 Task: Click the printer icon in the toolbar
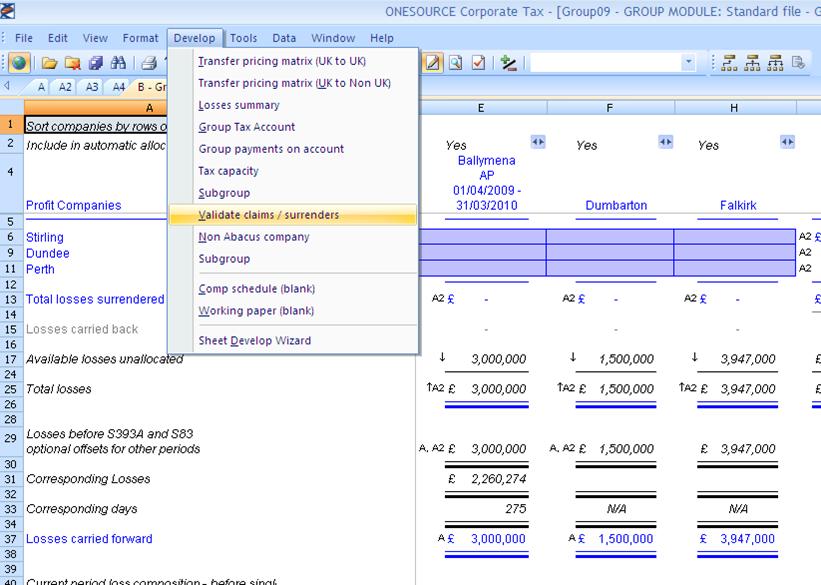[x=148, y=63]
